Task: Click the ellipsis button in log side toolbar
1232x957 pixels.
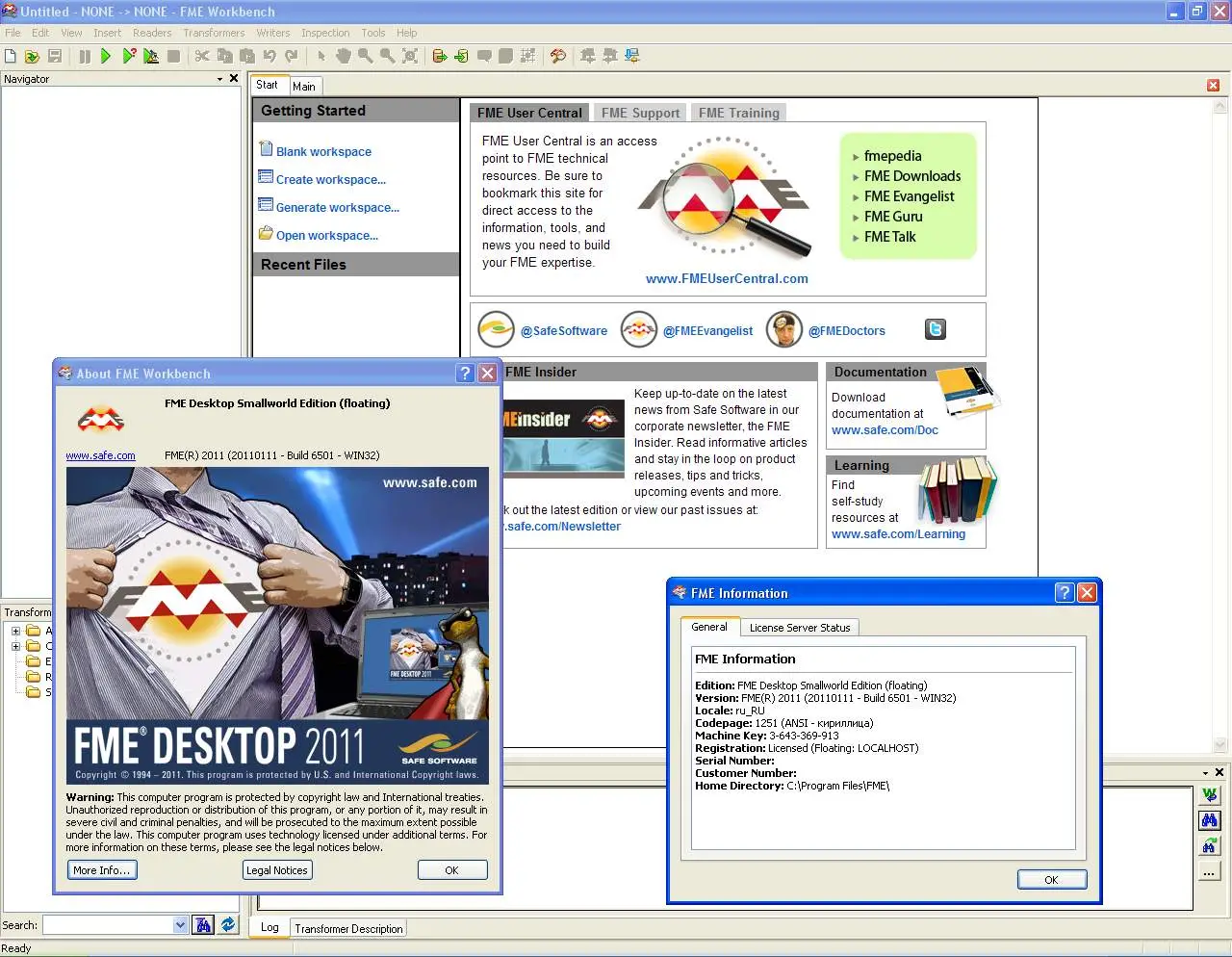Action: (1210, 872)
